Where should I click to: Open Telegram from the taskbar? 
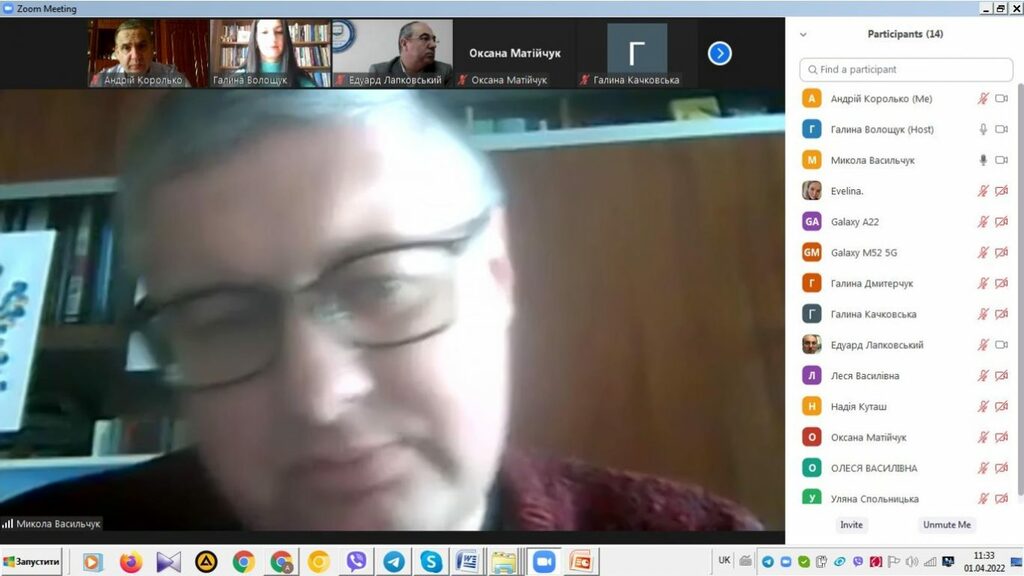point(394,561)
